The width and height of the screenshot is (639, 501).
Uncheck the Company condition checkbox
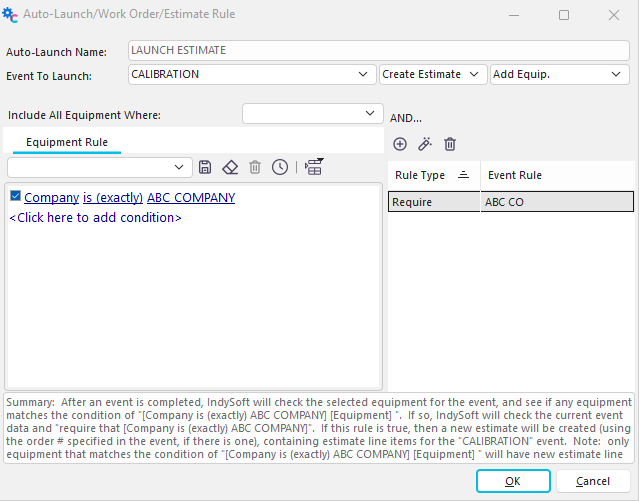[x=15, y=197]
